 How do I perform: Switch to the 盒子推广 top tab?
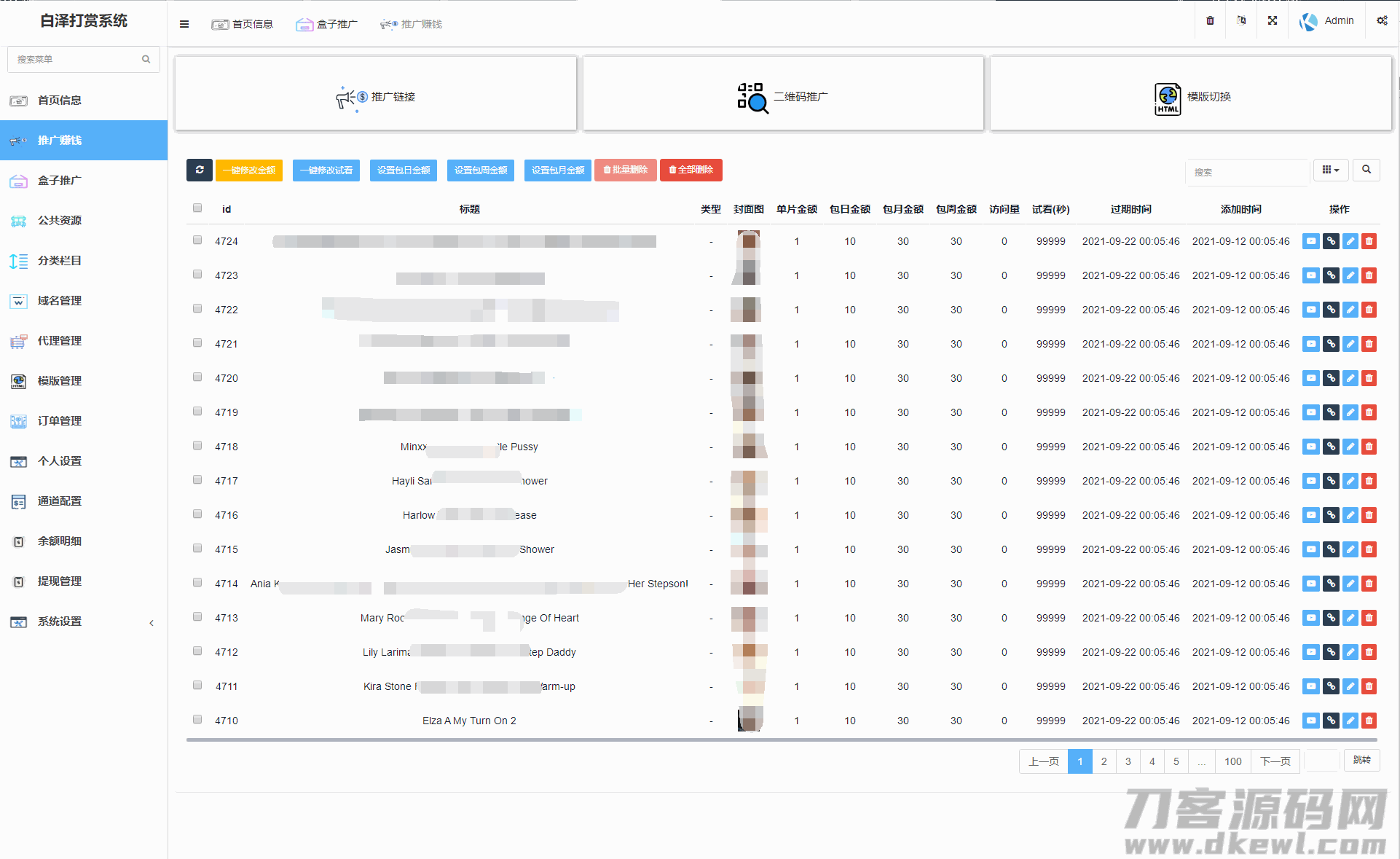click(327, 24)
